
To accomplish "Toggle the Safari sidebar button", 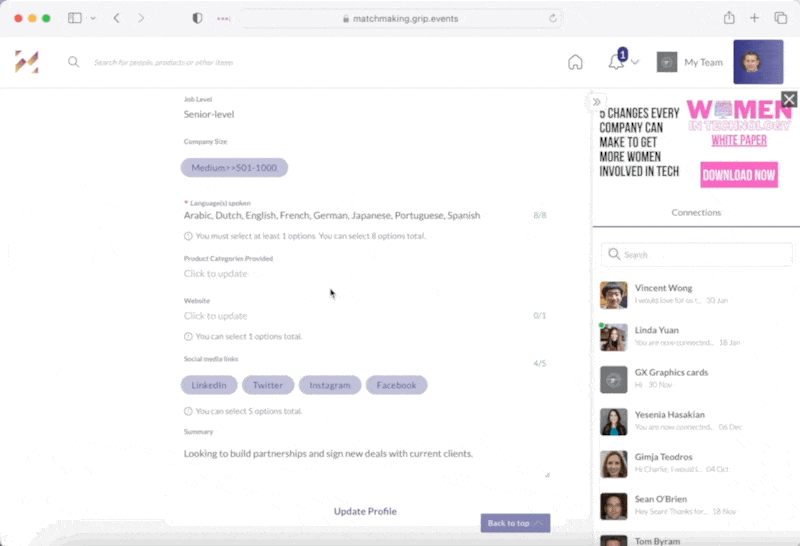I will [75, 18].
